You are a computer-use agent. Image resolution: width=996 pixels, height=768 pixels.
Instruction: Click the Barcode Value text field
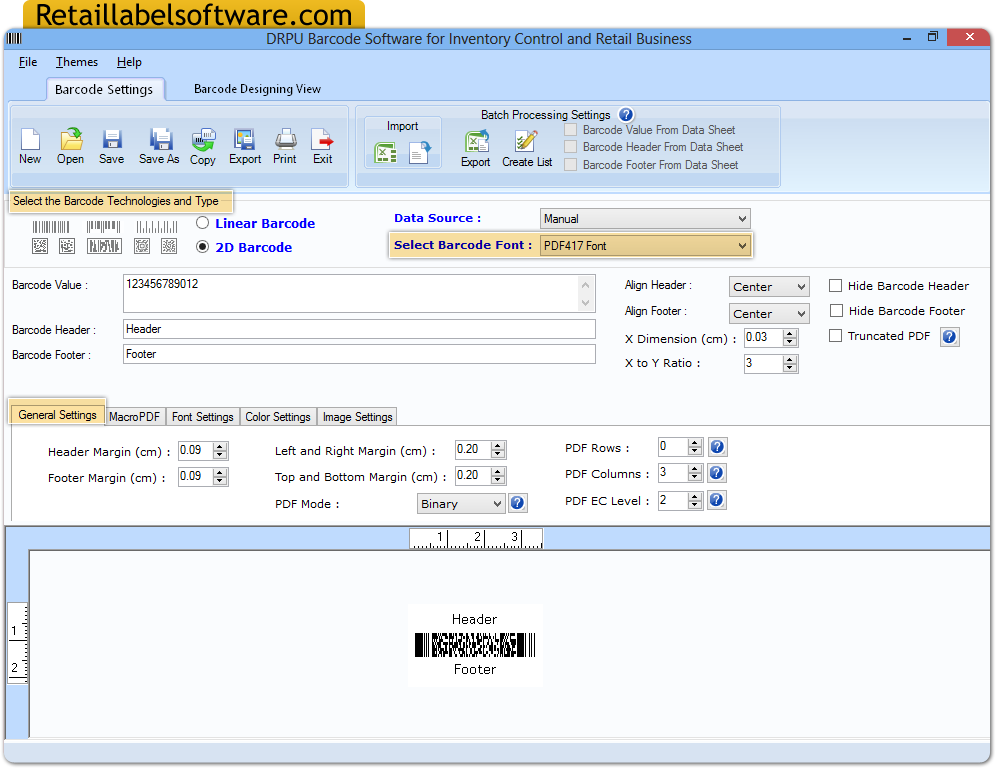[x=359, y=293]
